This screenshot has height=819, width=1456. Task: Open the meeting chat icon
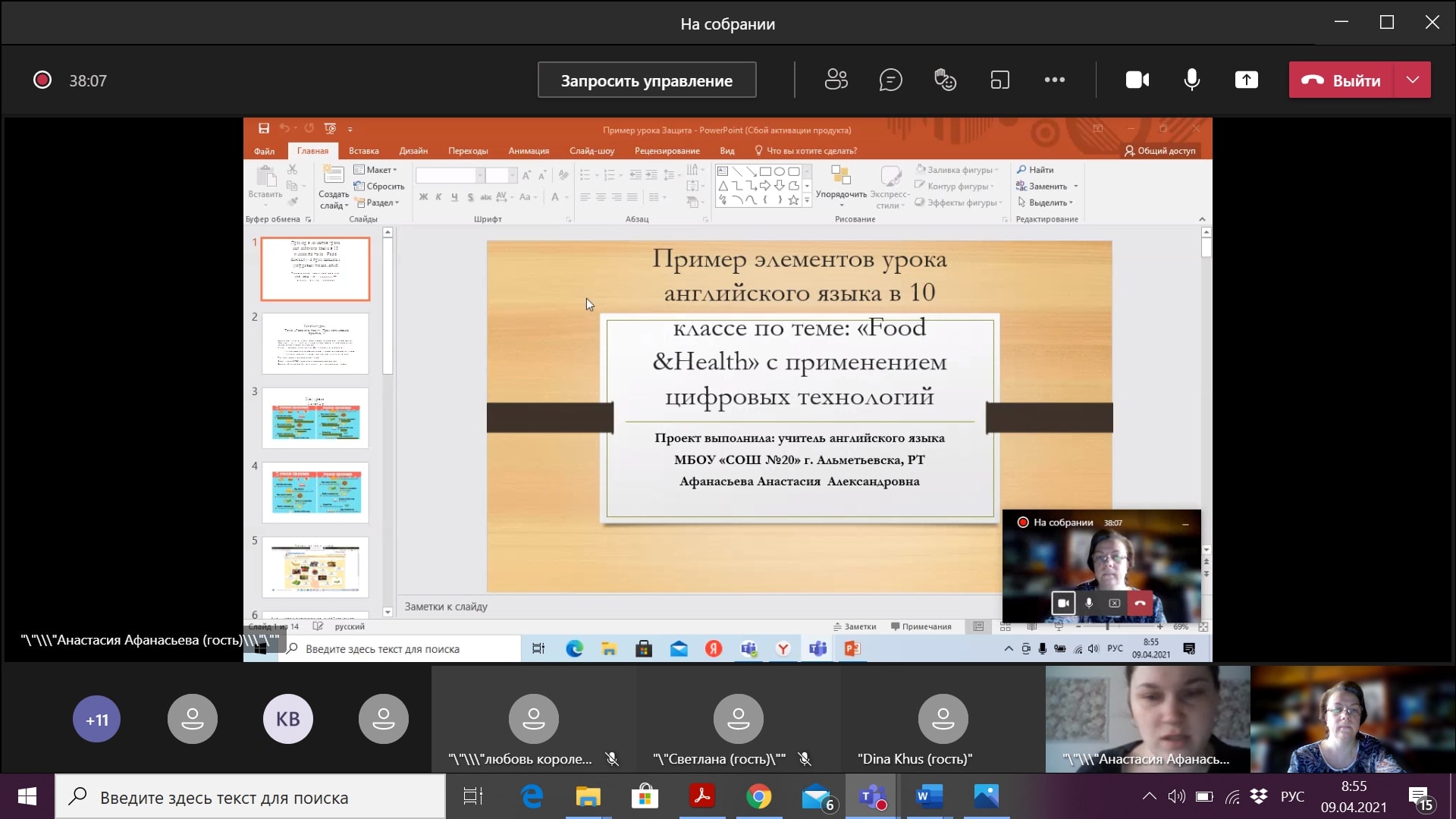(890, 80)
